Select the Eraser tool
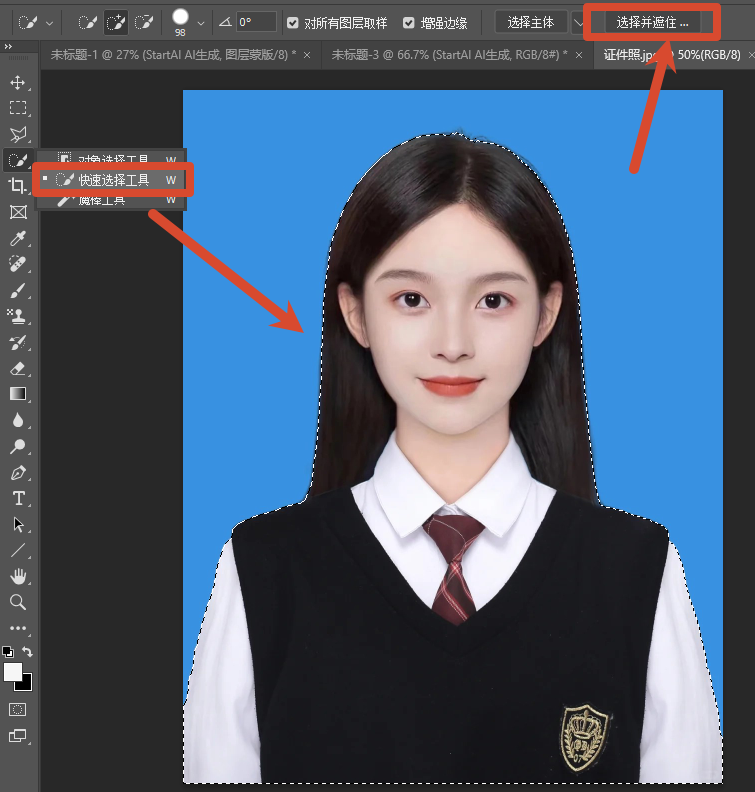The height and width of the screenshot is (792, 755). (x=18, y=368)
